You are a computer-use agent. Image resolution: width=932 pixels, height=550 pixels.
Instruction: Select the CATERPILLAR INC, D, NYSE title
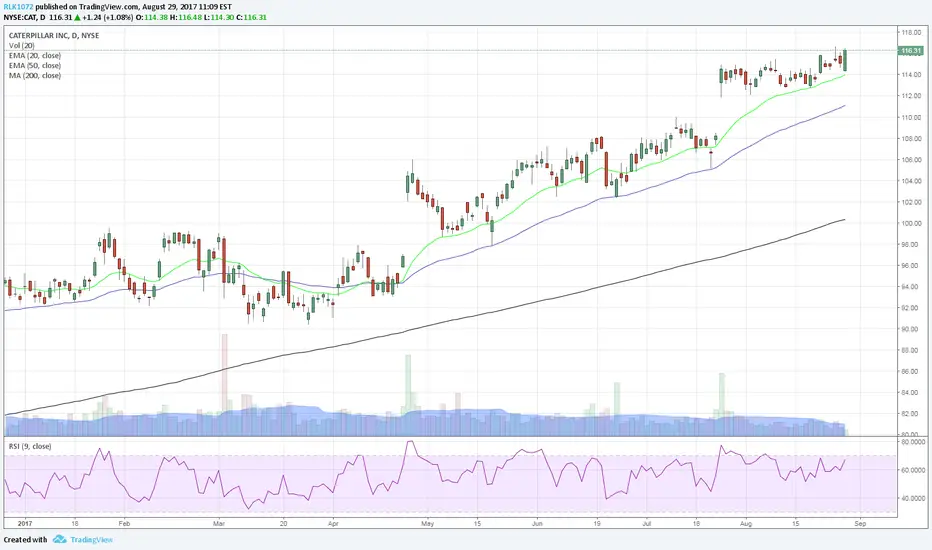click(53, 36)
